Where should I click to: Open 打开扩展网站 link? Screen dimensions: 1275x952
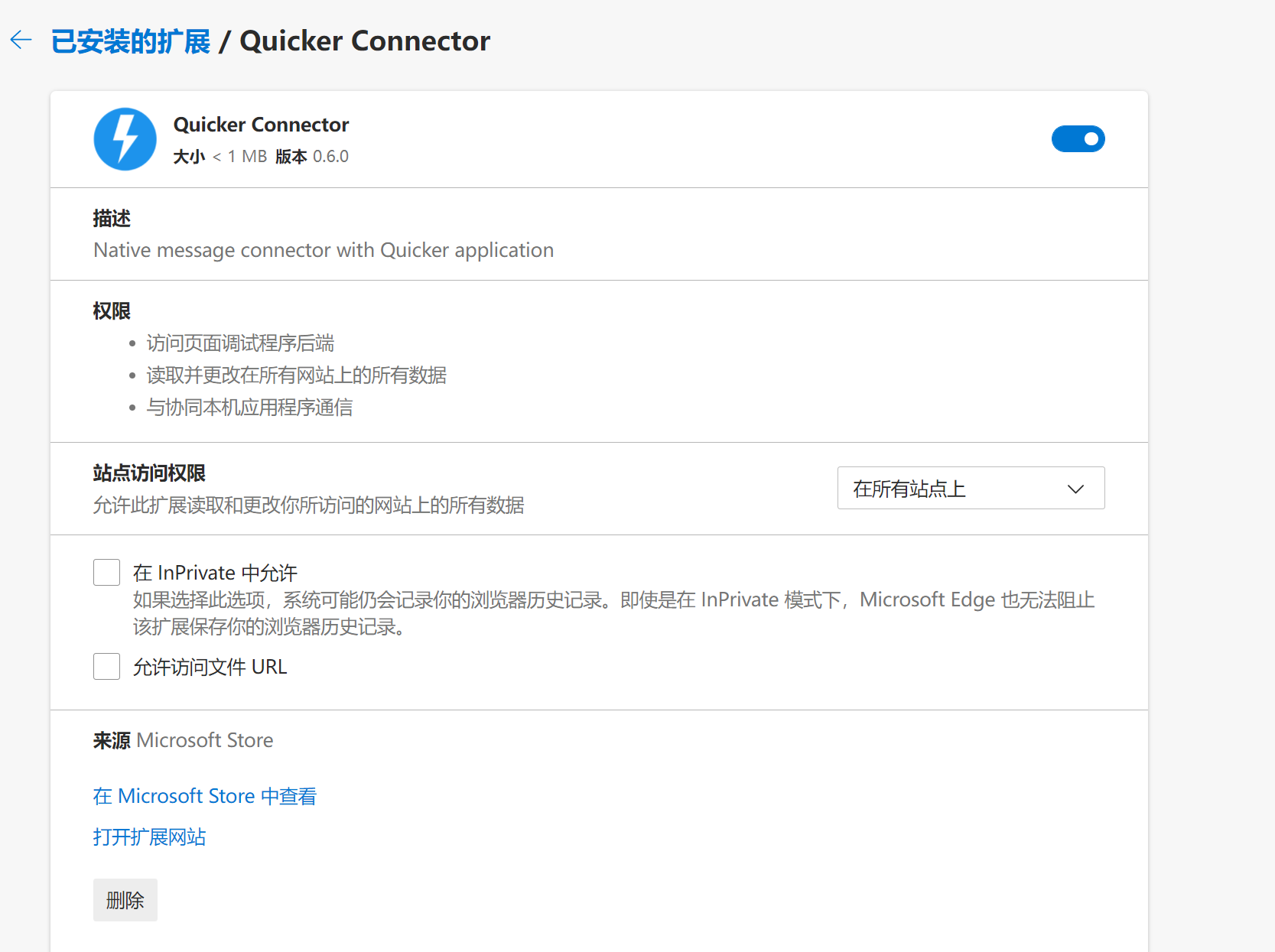click(149, 837)
